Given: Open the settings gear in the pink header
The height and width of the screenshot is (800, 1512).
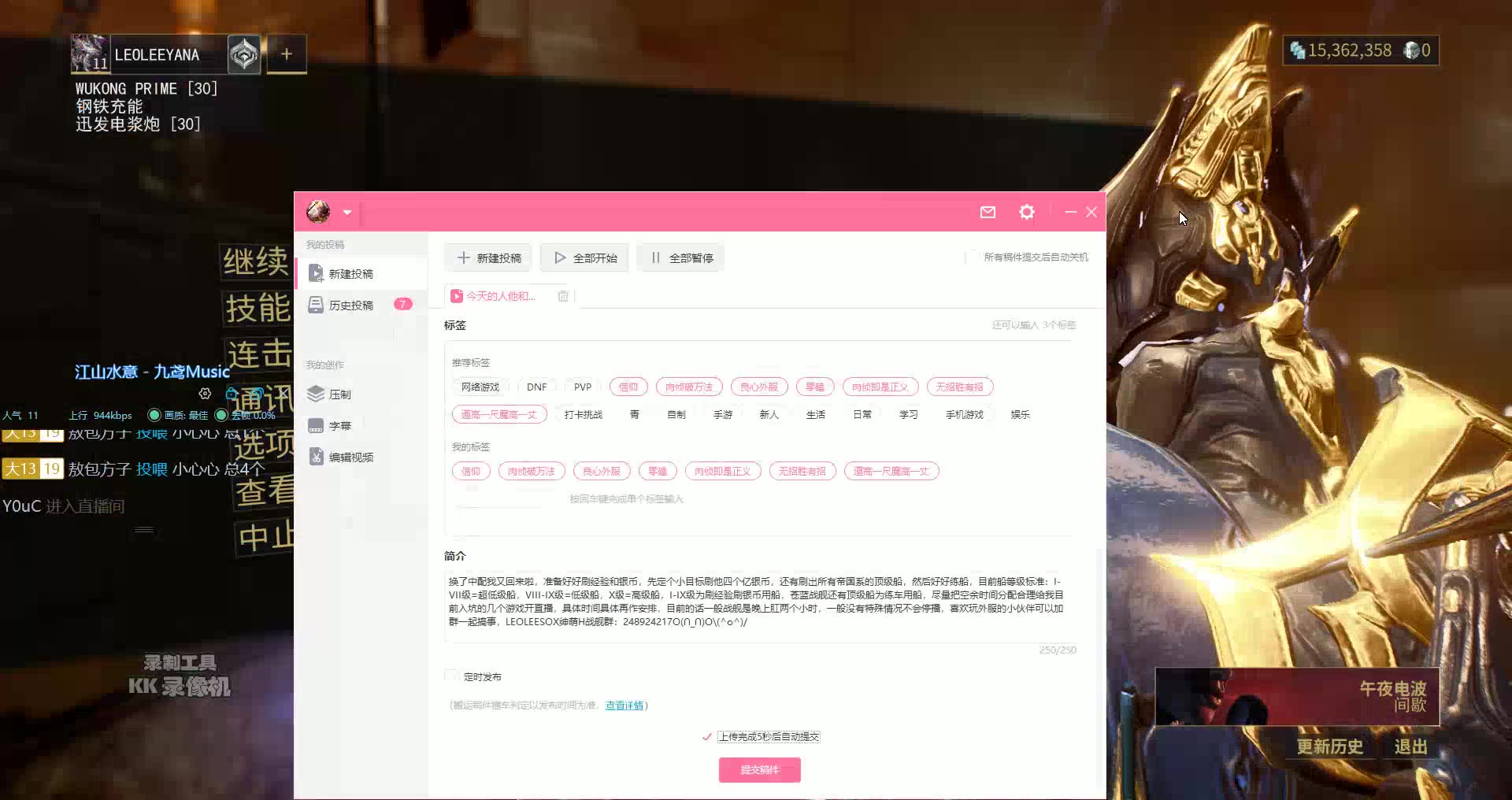Looking at the screenshot, I should [1026, 212].
